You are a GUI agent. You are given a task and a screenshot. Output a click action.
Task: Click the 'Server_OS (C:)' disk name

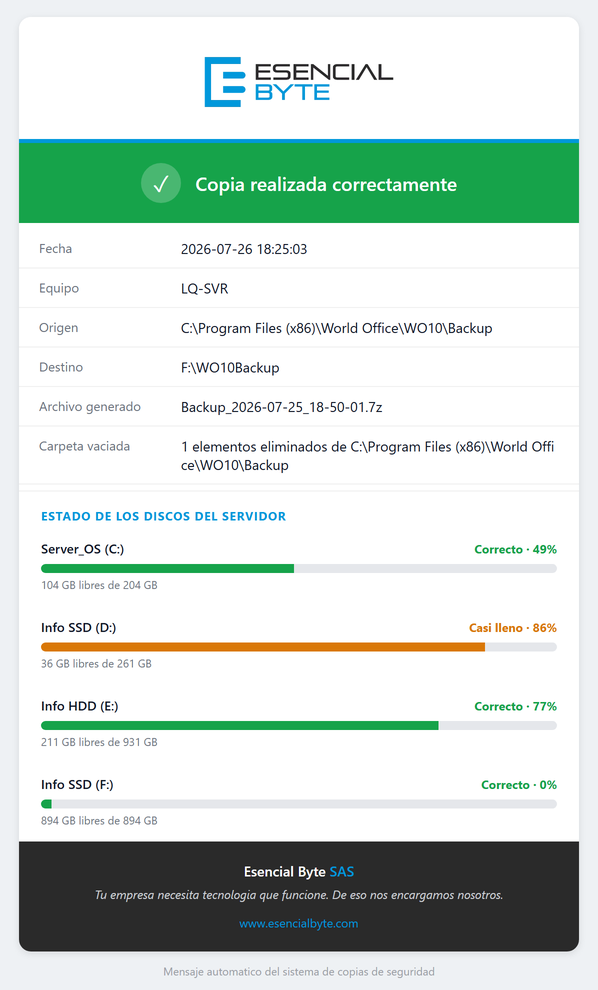click(x=83, y=549)
